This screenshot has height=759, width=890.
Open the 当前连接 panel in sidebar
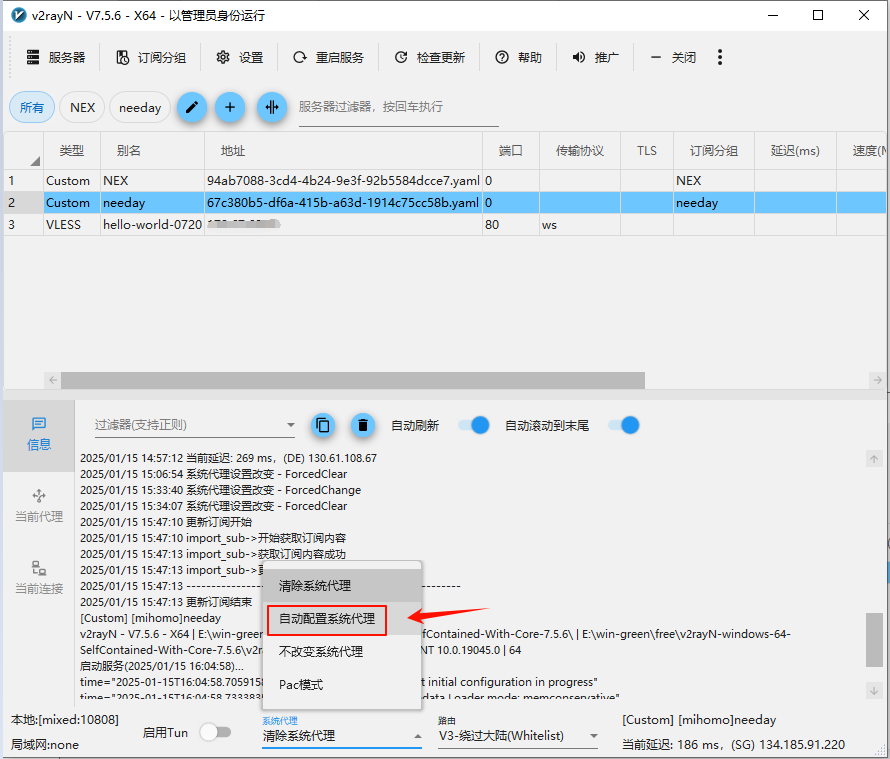click(39, 578)
